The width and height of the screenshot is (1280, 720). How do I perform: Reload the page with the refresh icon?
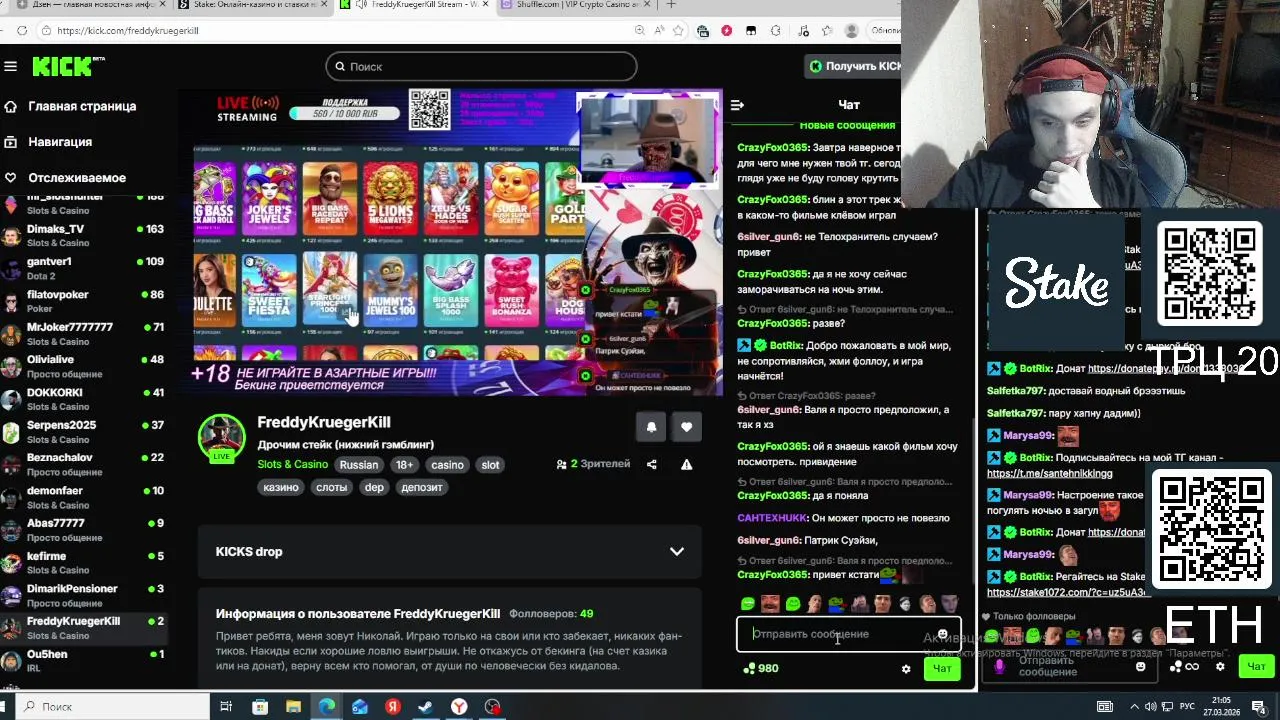[22, 31]
